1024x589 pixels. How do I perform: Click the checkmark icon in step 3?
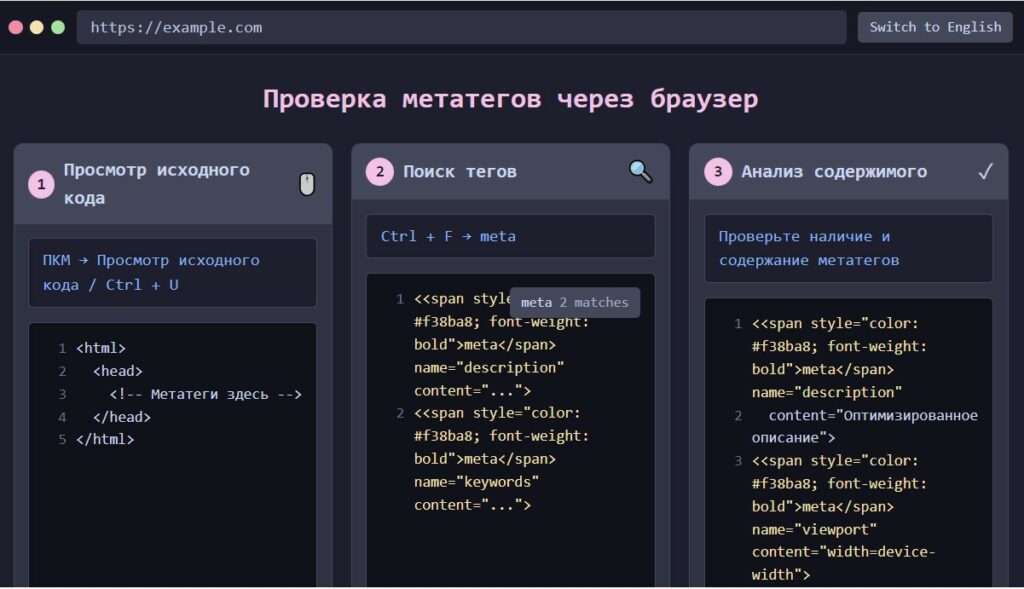(x=985, y=172)
